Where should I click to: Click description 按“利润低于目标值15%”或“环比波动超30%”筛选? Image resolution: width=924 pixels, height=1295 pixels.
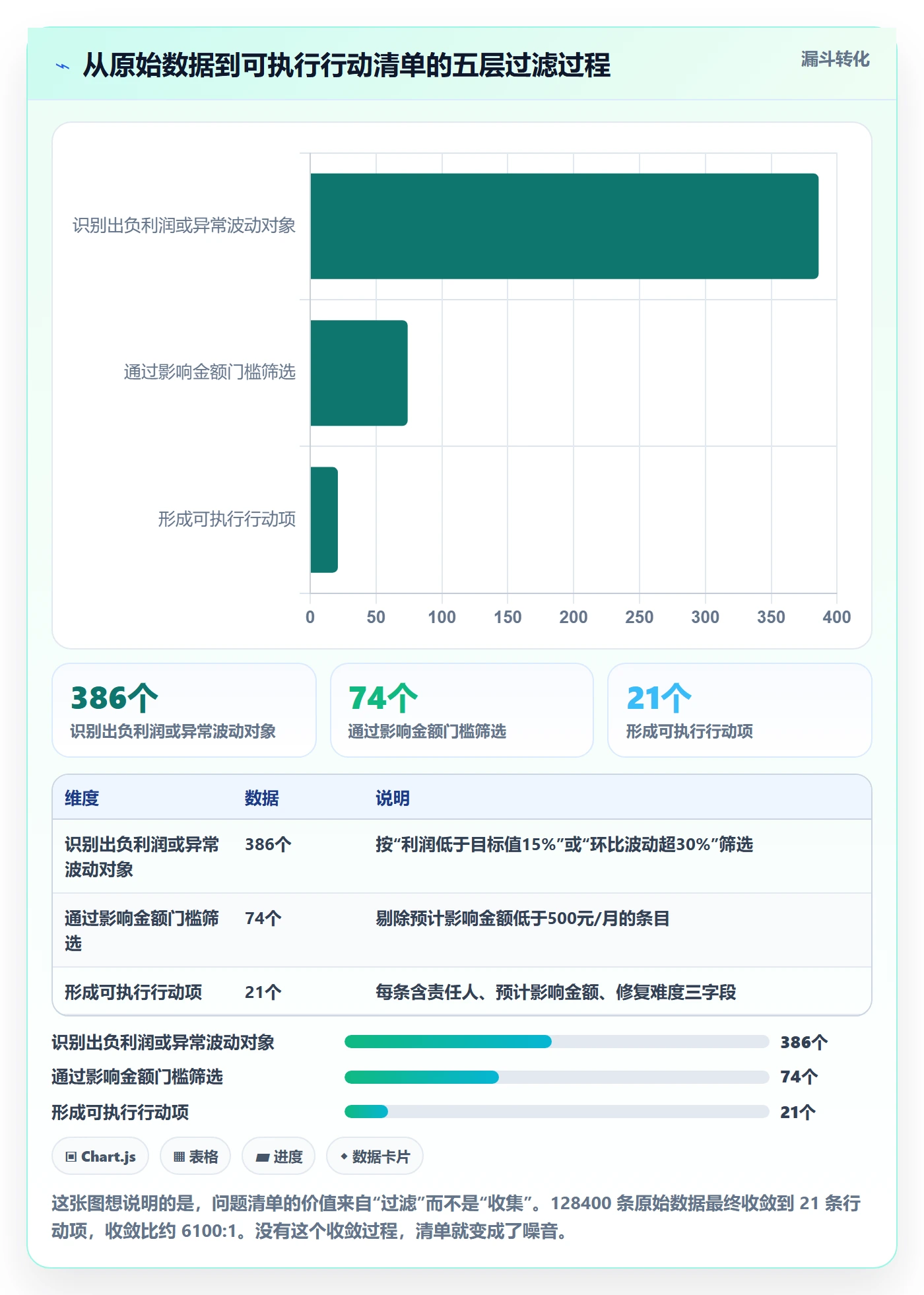click(564, 844)
